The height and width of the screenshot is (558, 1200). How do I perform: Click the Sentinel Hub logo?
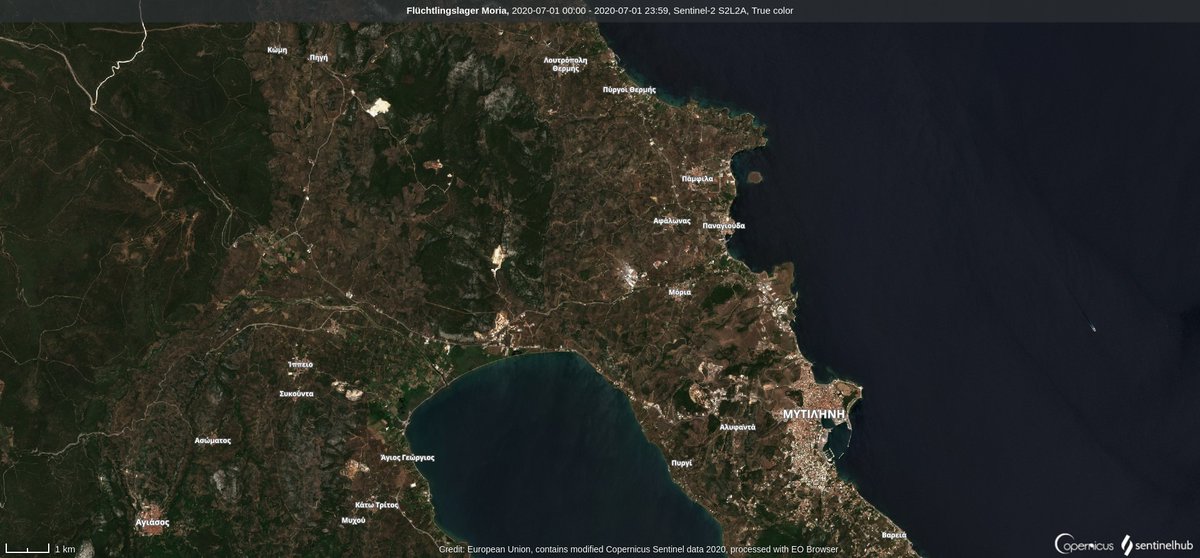[1158, 544]
